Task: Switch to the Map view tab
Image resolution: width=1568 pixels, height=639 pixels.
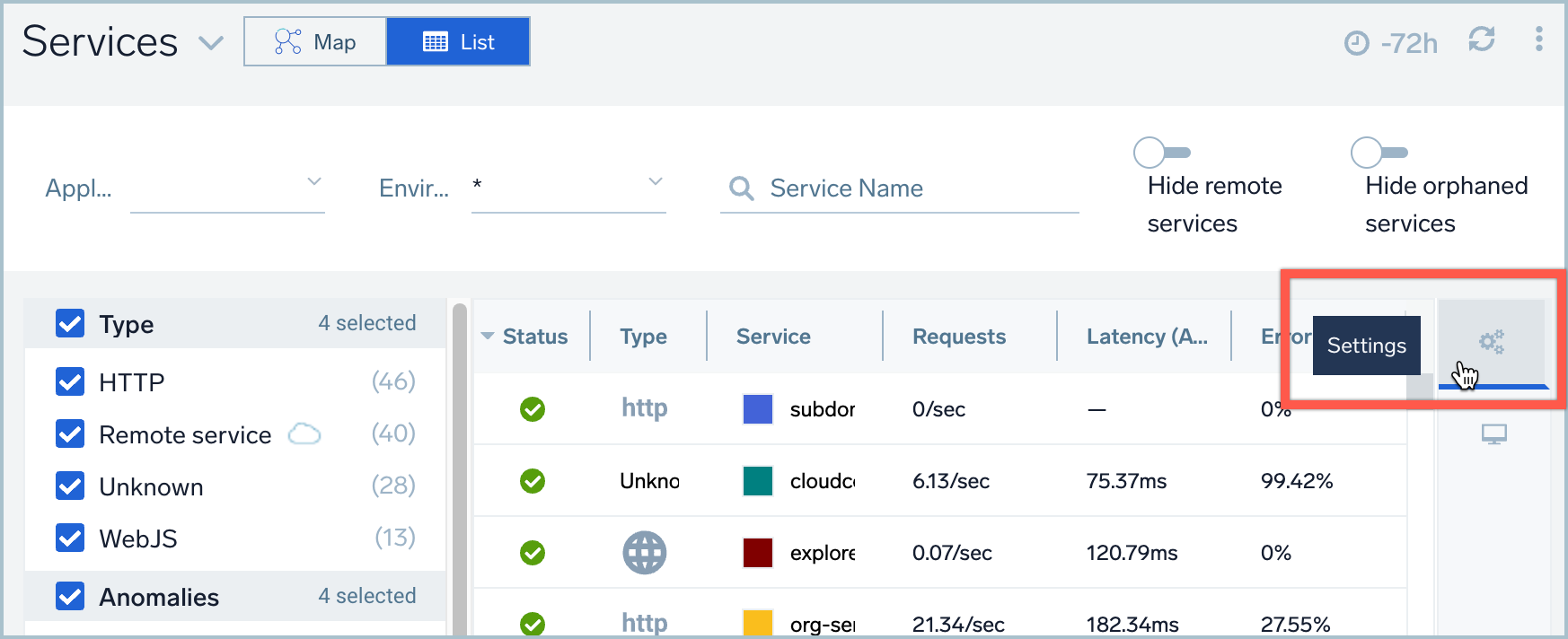Action: [x=315, y=42]
